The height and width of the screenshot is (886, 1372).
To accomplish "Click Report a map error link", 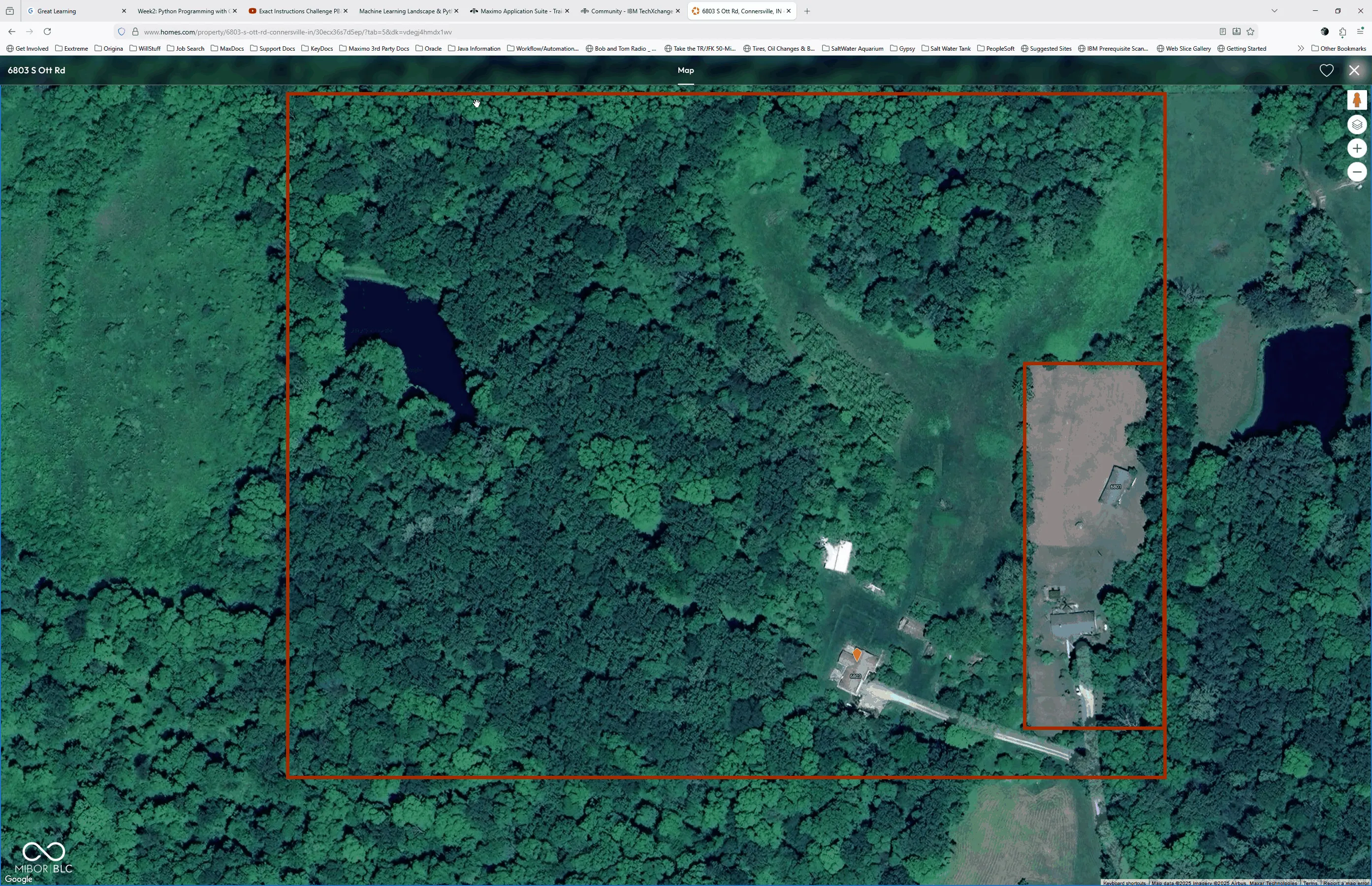I will (1345, 883).
